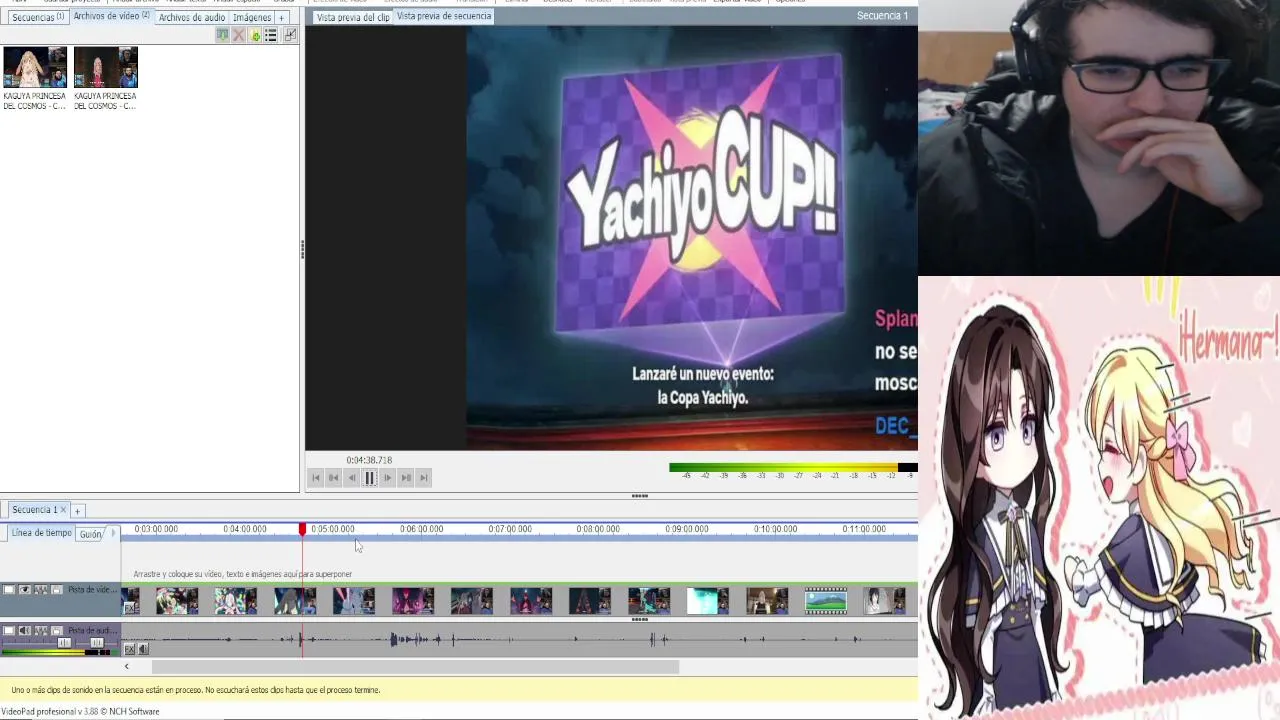Screen dimensions: 1280x720
Task: Jump to the start of the sequence
Action: coord(316,478)
